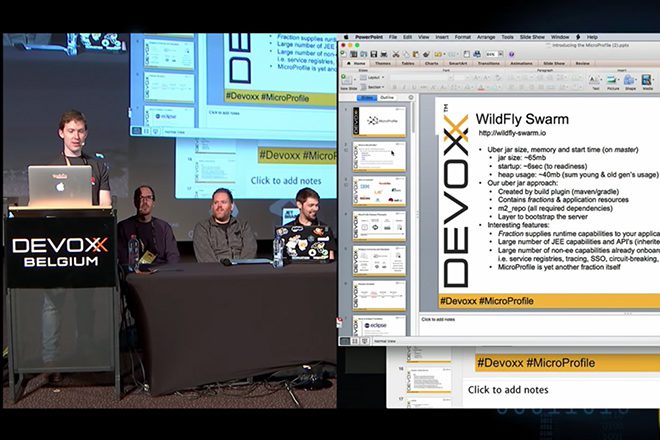
Task: Open the Apple menu
Action: click(x=346, y=37)
